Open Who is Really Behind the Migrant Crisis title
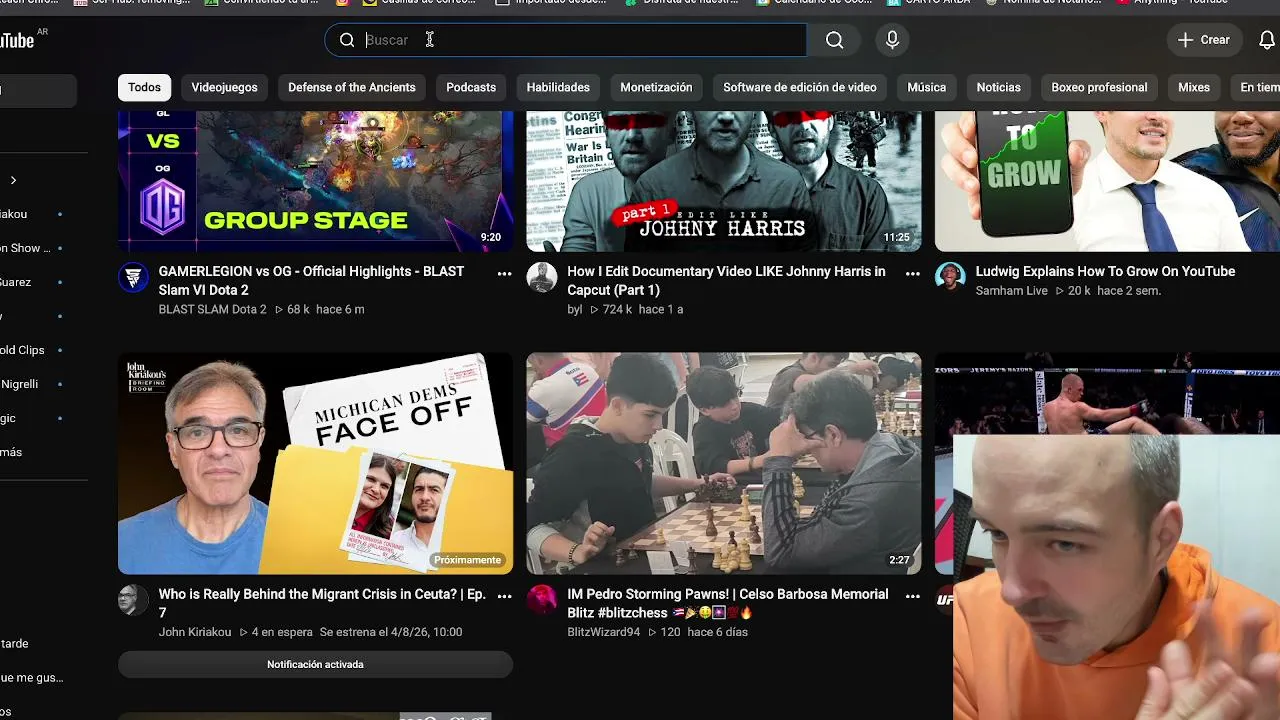1280x720 pixels. tap(322, 603)
